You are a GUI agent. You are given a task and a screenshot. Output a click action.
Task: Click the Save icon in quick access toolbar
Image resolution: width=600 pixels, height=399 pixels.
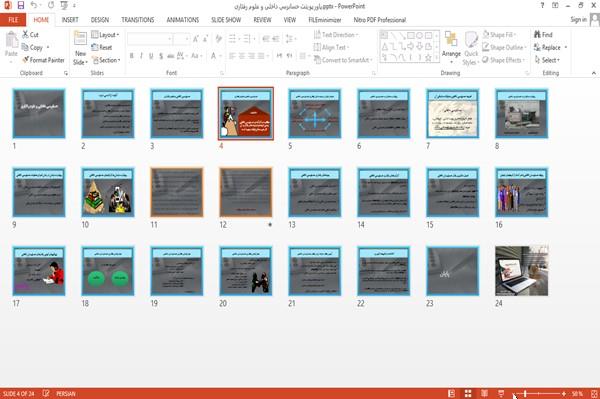(21, 5)
